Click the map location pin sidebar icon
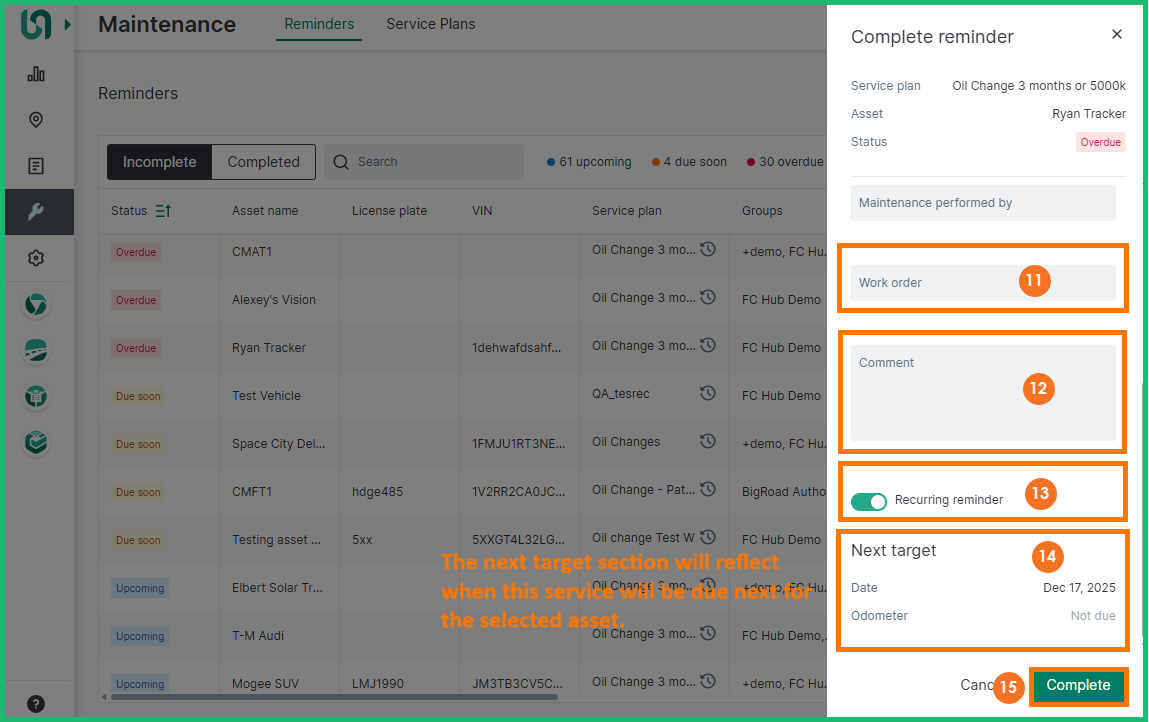Viewport: 1149px width, 722px height. [36, 120]
